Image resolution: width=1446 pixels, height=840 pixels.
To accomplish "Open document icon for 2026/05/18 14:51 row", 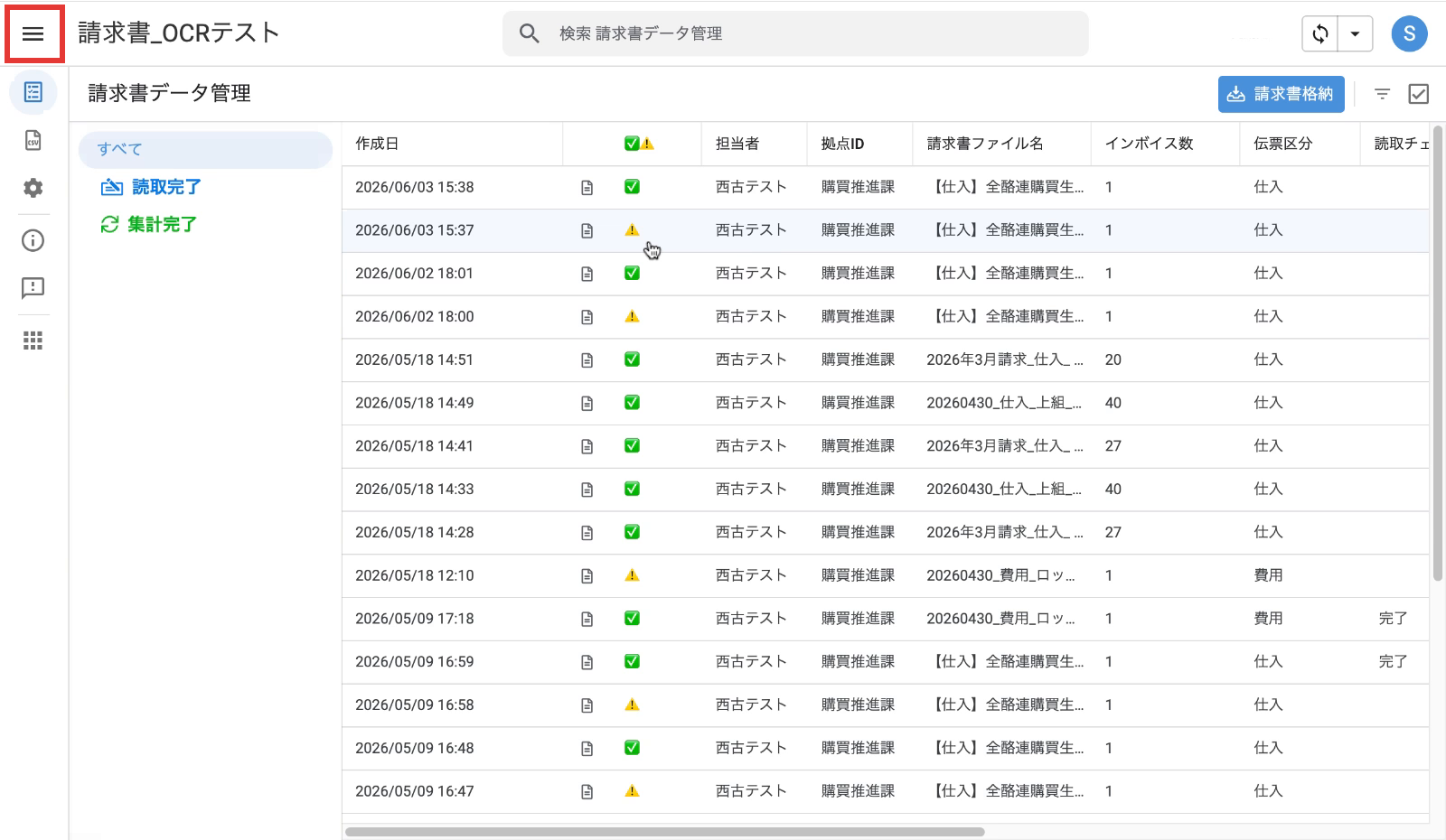I will (x=587, y=360).
